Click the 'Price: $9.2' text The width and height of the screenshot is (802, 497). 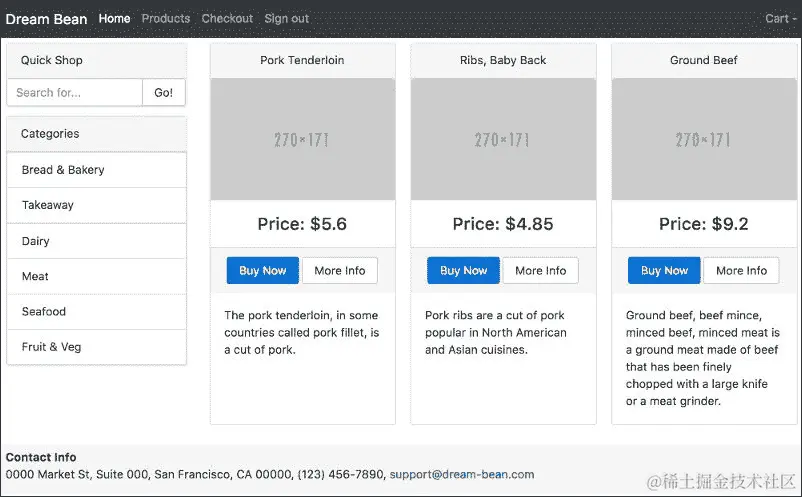click(704, 224)
